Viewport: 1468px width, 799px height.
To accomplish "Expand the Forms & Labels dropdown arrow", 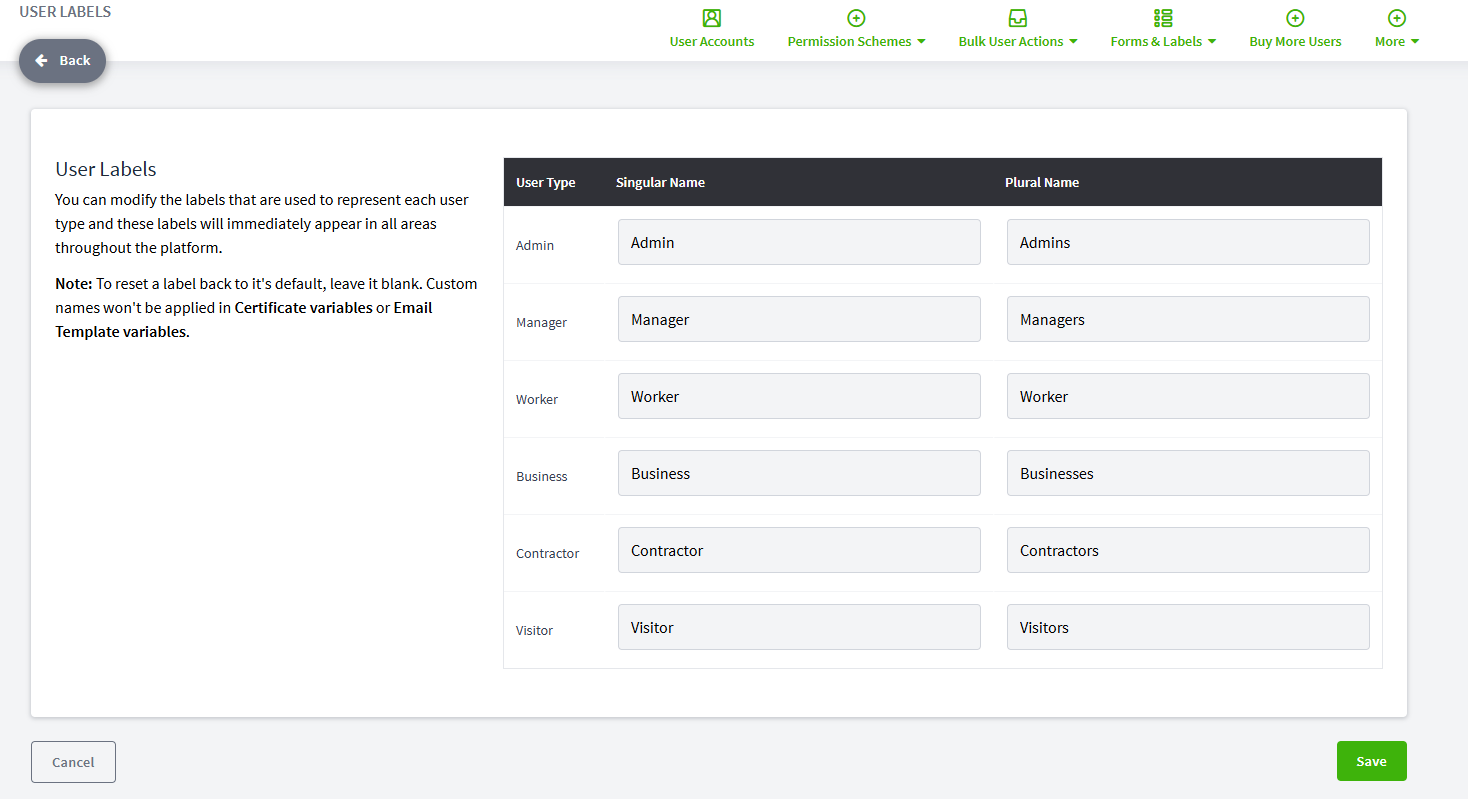I will pos(1212,42).
